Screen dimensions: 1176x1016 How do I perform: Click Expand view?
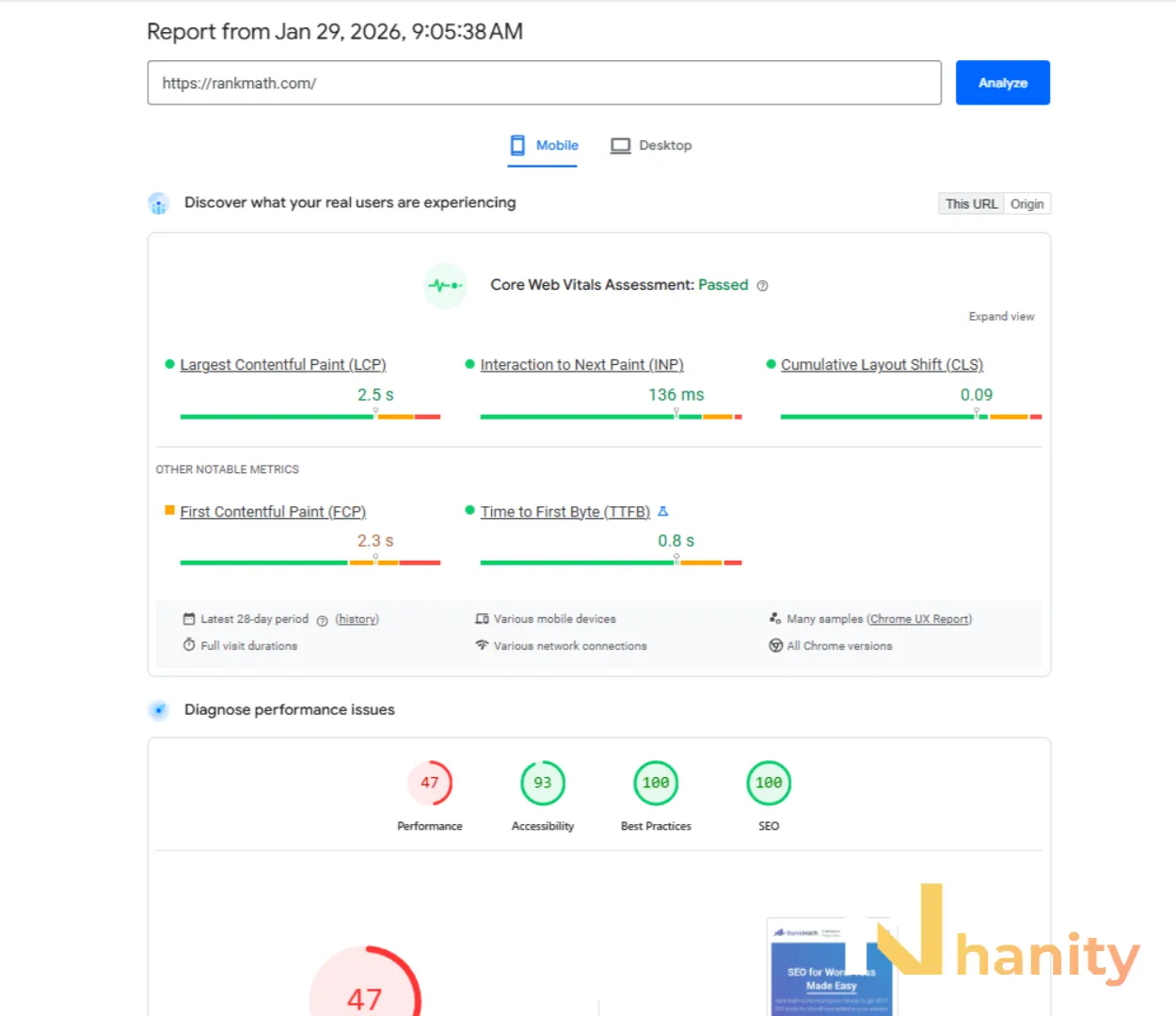pos(1001,317)
